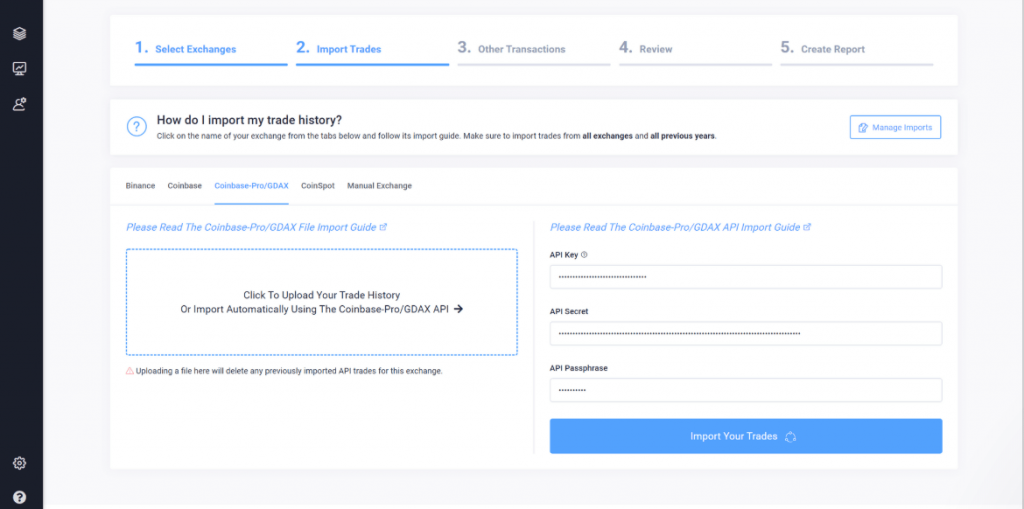The height and width of the screenshot is (509, 1024).
Task: Focus the API Secret input field
Action: tap(746, 333)
